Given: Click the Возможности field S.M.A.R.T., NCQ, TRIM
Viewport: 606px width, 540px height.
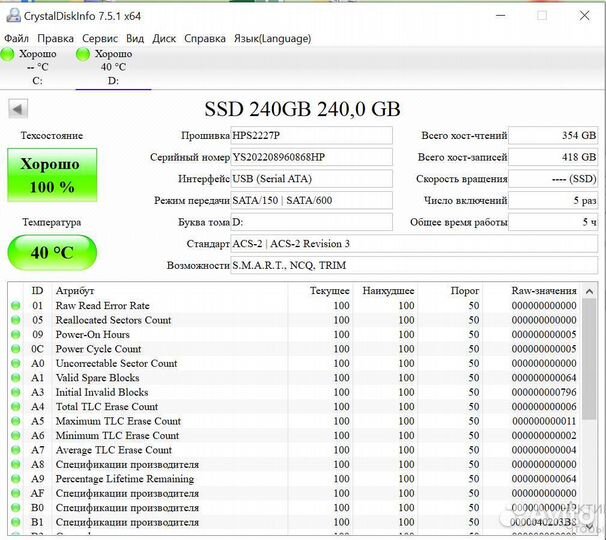Looking at the screenshot, I should 414,265.
